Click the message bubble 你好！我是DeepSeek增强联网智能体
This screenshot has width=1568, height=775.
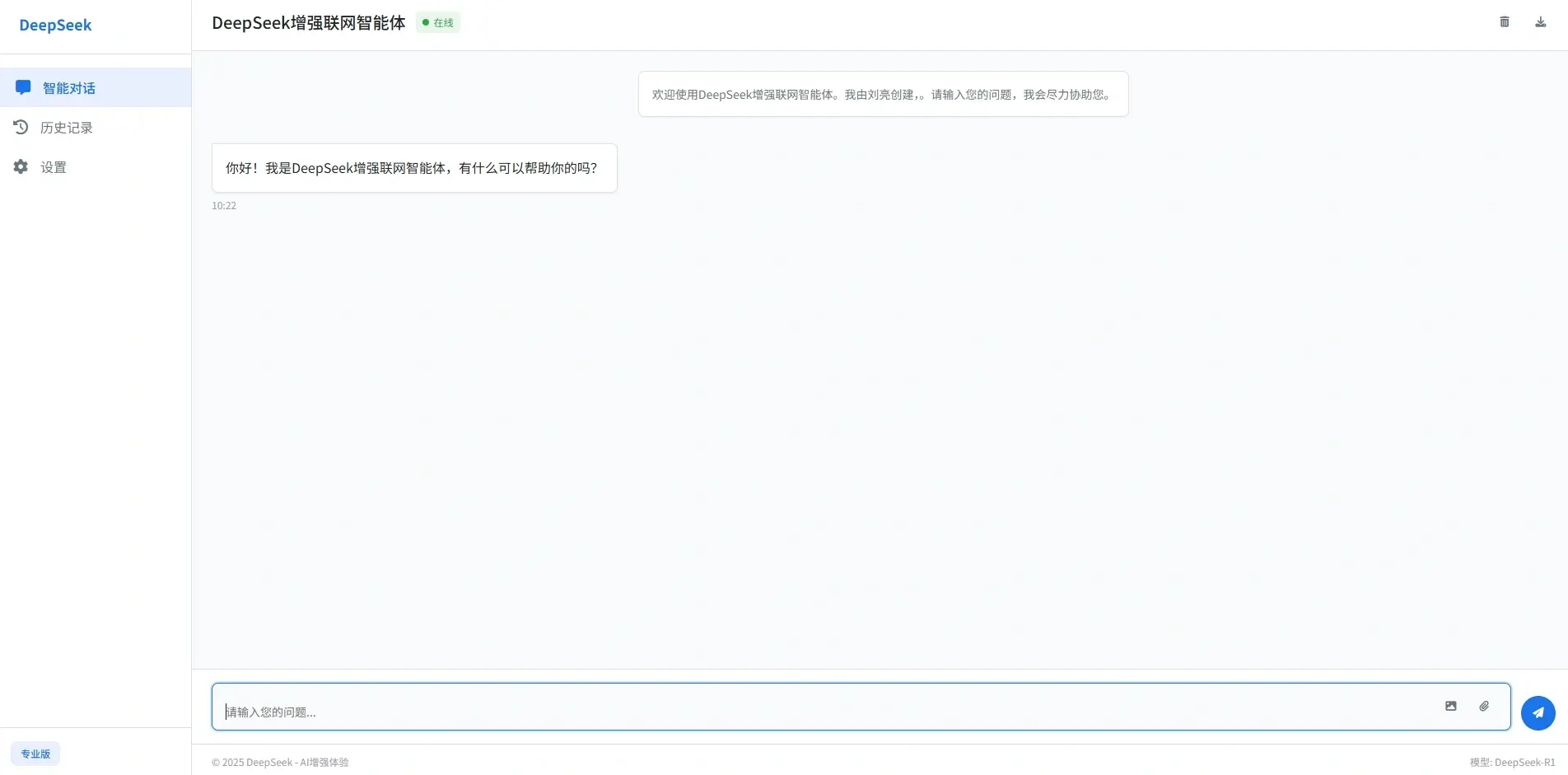tap(414, 168)
